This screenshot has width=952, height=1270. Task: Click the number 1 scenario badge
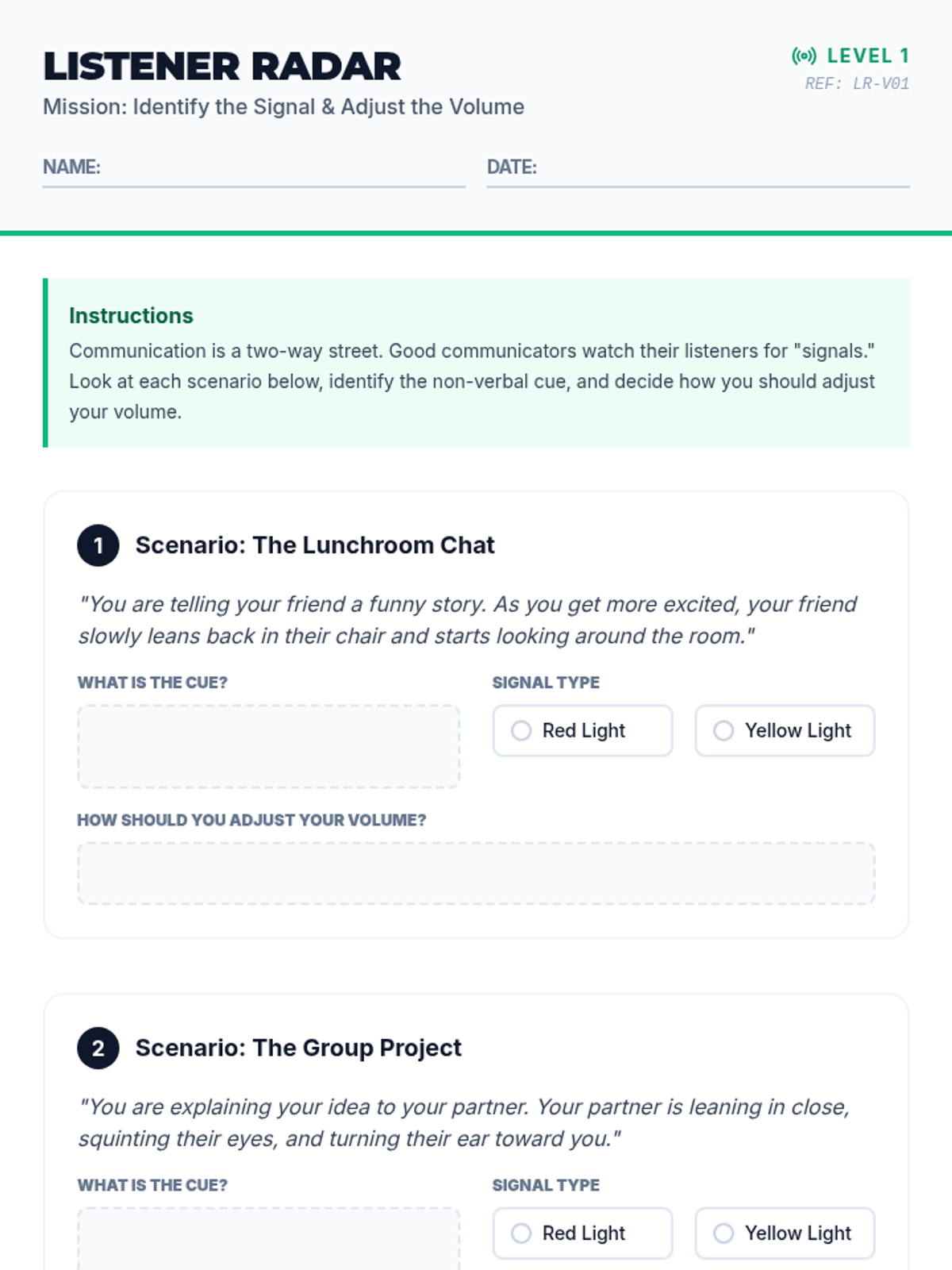coord(98,545)
